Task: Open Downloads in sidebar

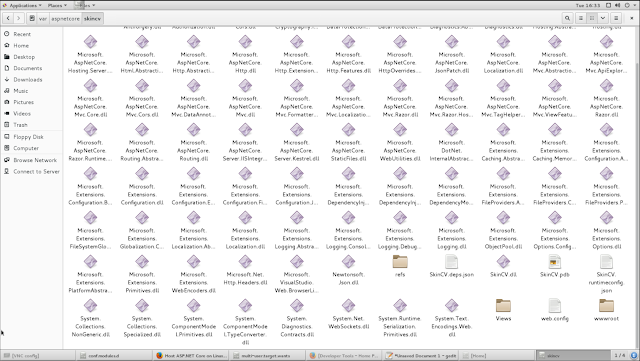Action: click(x=27, y=80)
